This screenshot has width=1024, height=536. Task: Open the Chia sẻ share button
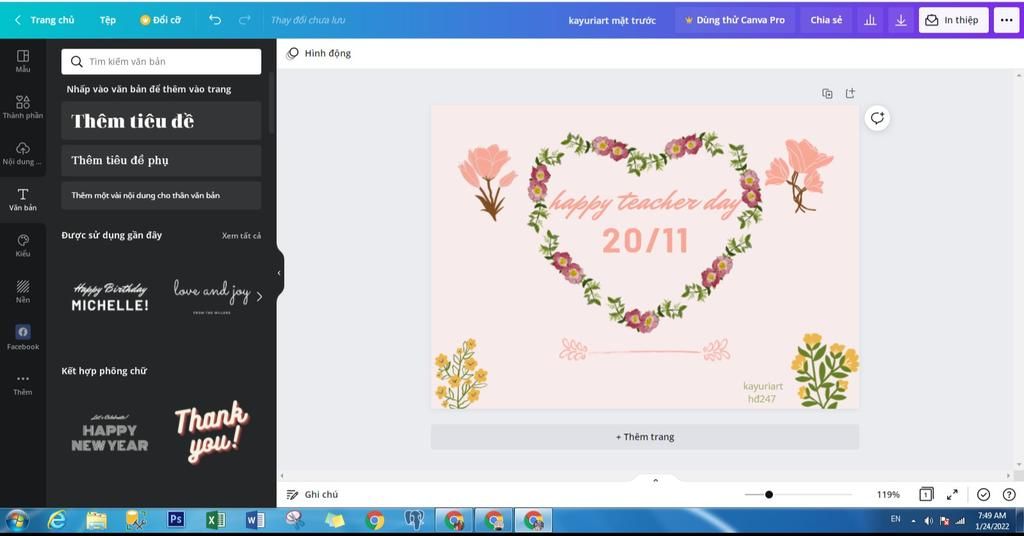[826, 20]
